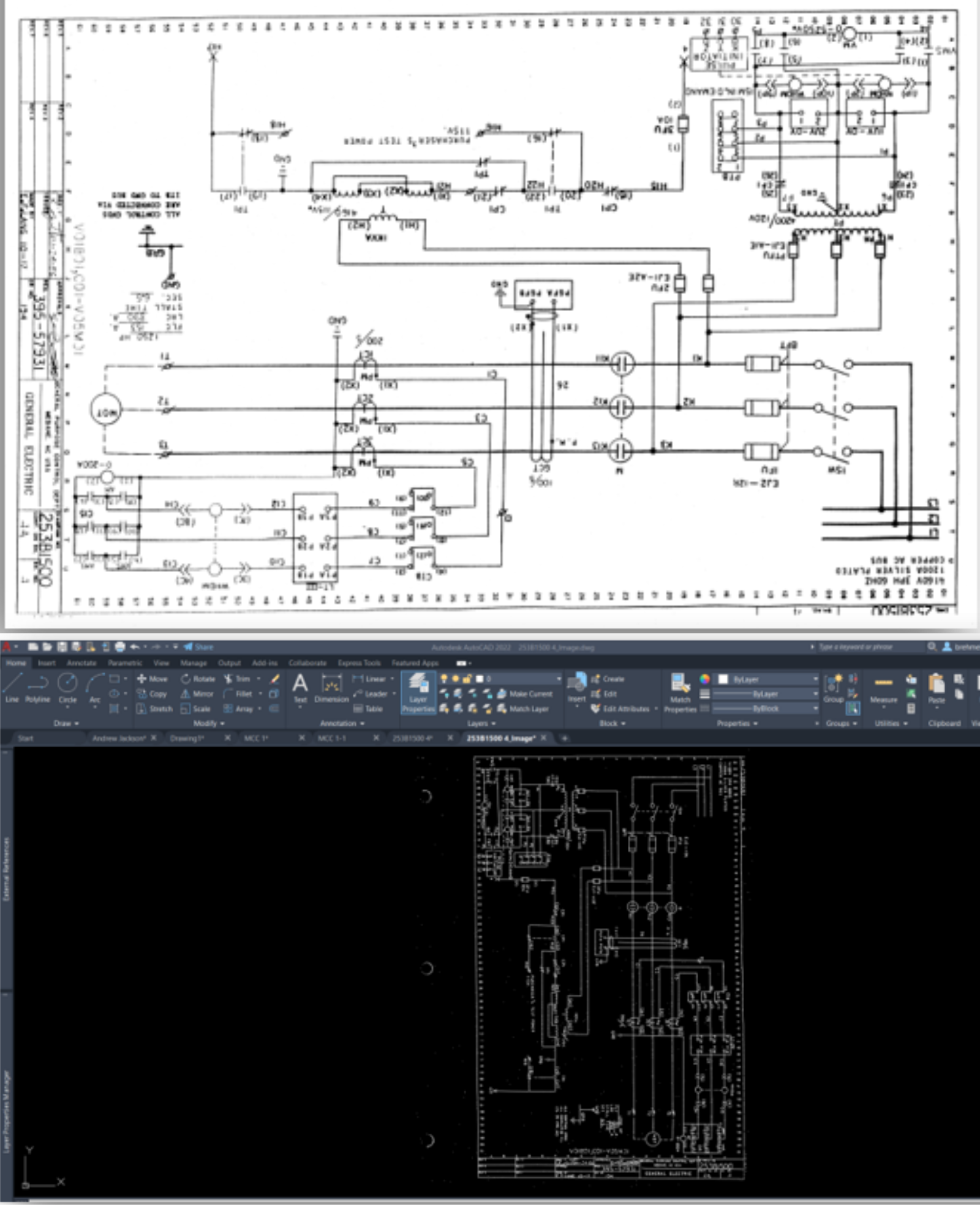Open the Layer Properties manager

(418, 691)
